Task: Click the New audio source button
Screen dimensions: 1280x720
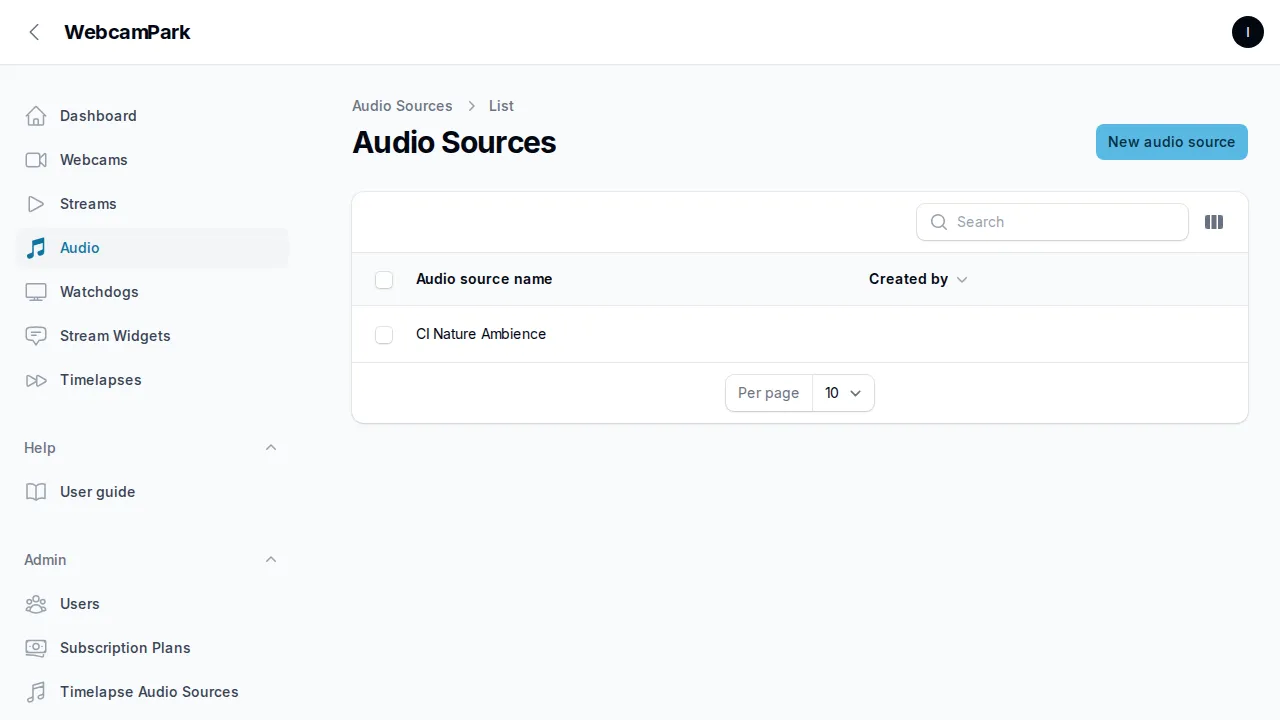Action: [1171, 142]
